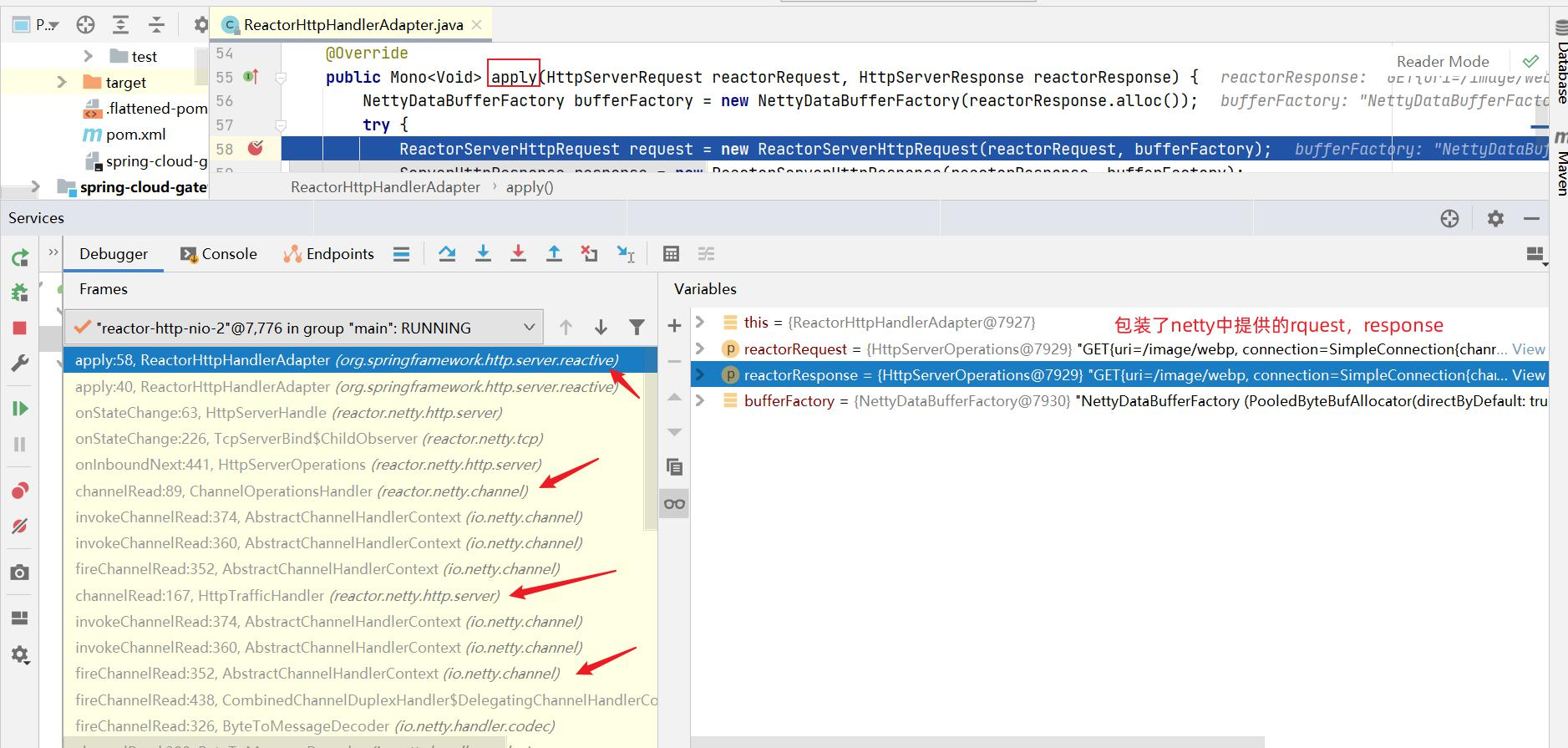1568x748 pixels.
Task: Open debugger layout settings icon at right
Action: click(x=1536, y=255)
